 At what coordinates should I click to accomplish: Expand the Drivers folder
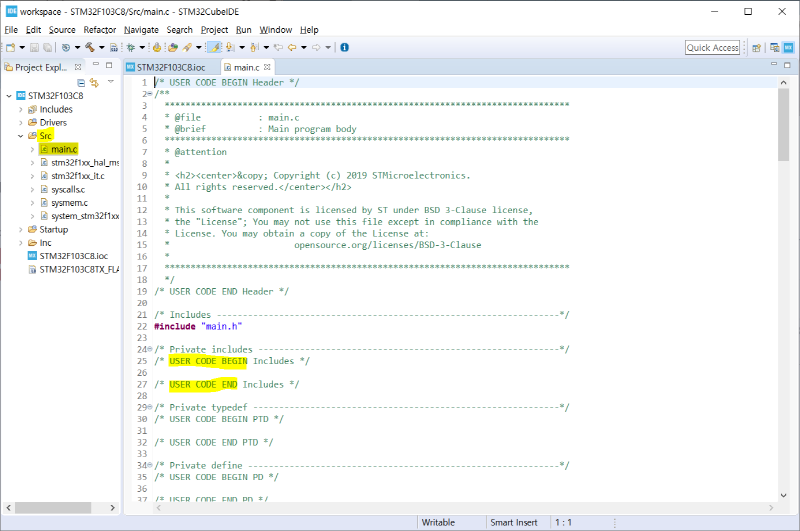[21, 123]
